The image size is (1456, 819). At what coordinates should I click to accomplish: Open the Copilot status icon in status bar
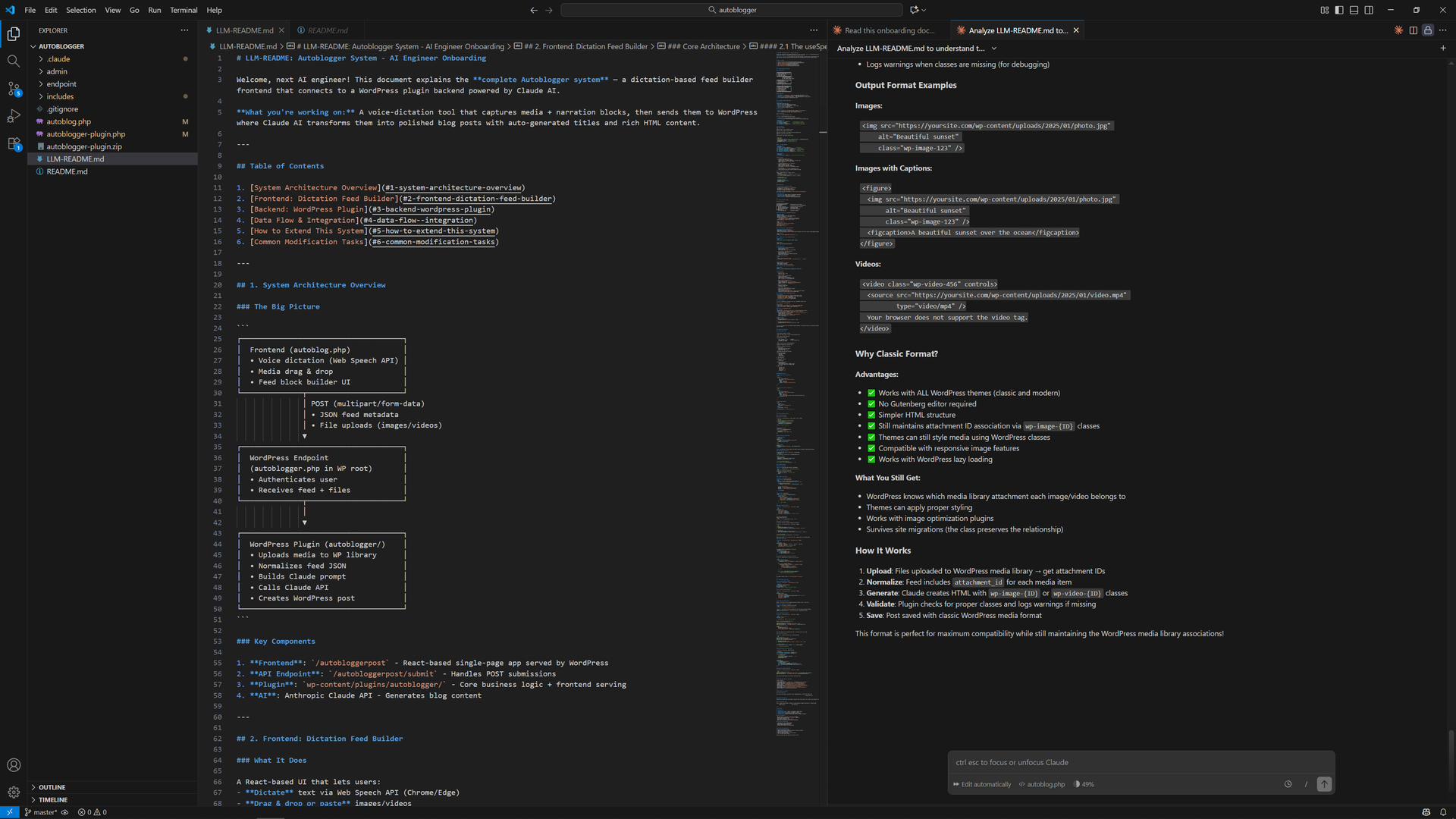(x=1426, y=812)
